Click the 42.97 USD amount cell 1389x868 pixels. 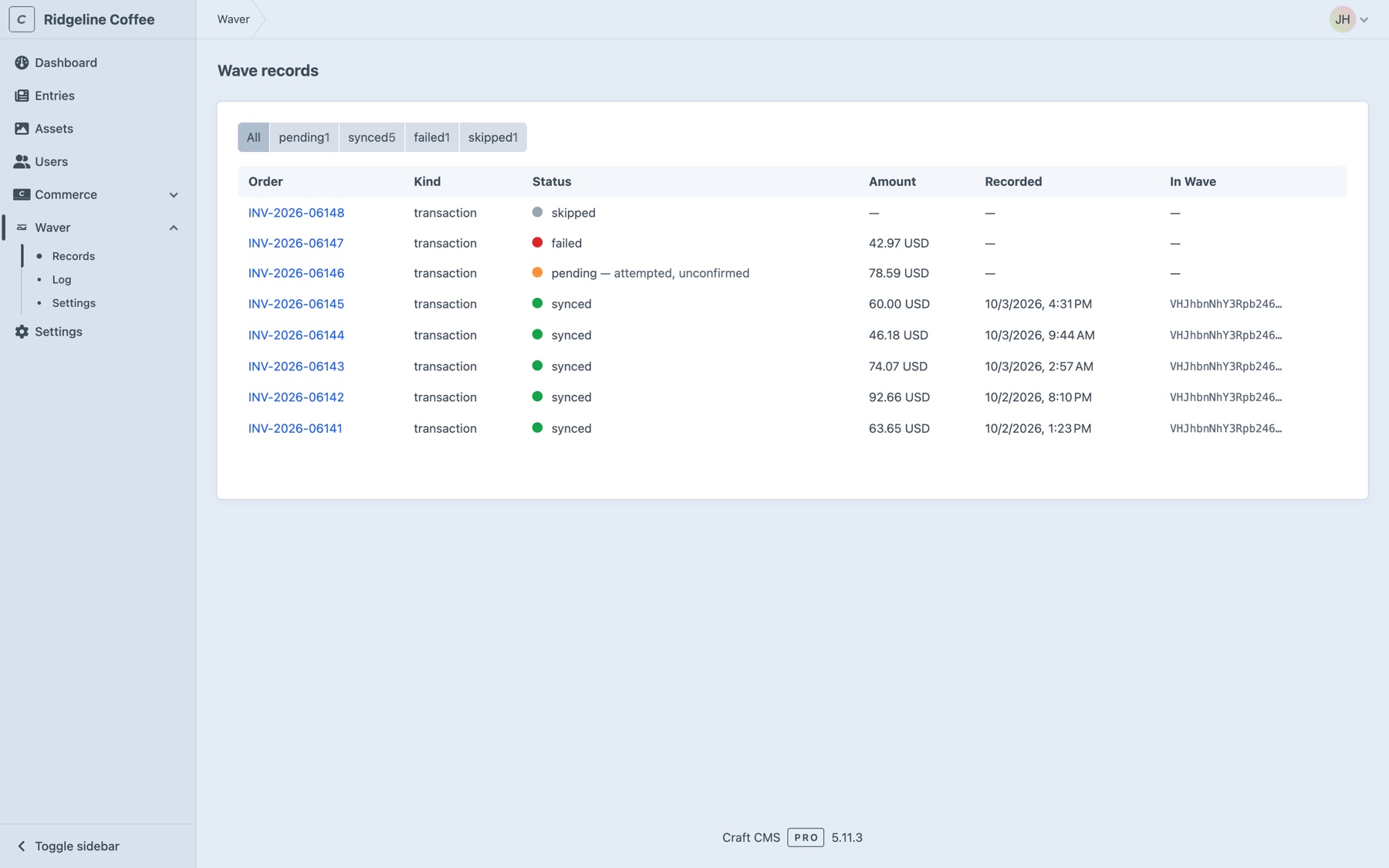click(x=899, y=243)
